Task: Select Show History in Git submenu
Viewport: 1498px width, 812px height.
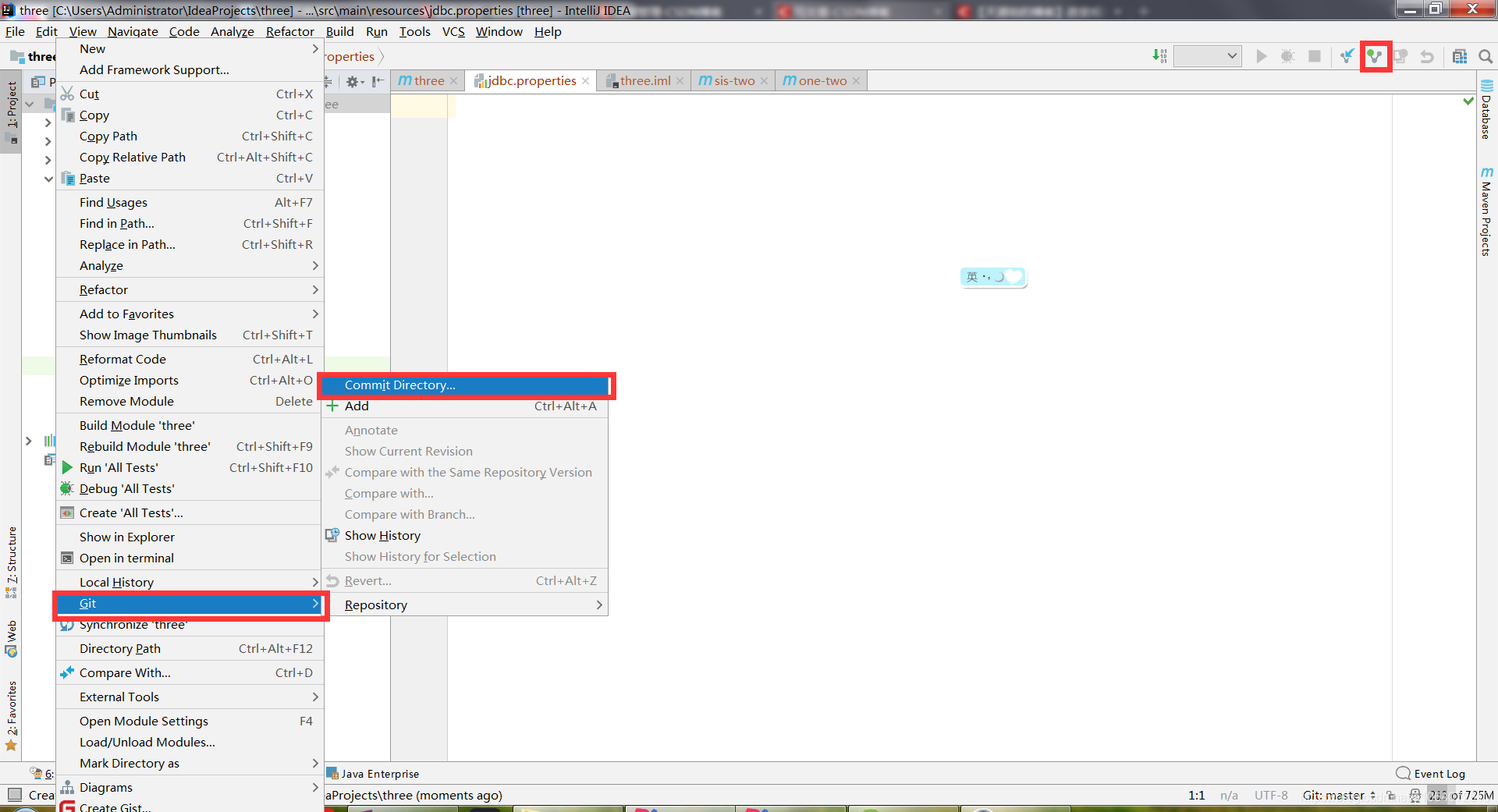Action: 466,536
